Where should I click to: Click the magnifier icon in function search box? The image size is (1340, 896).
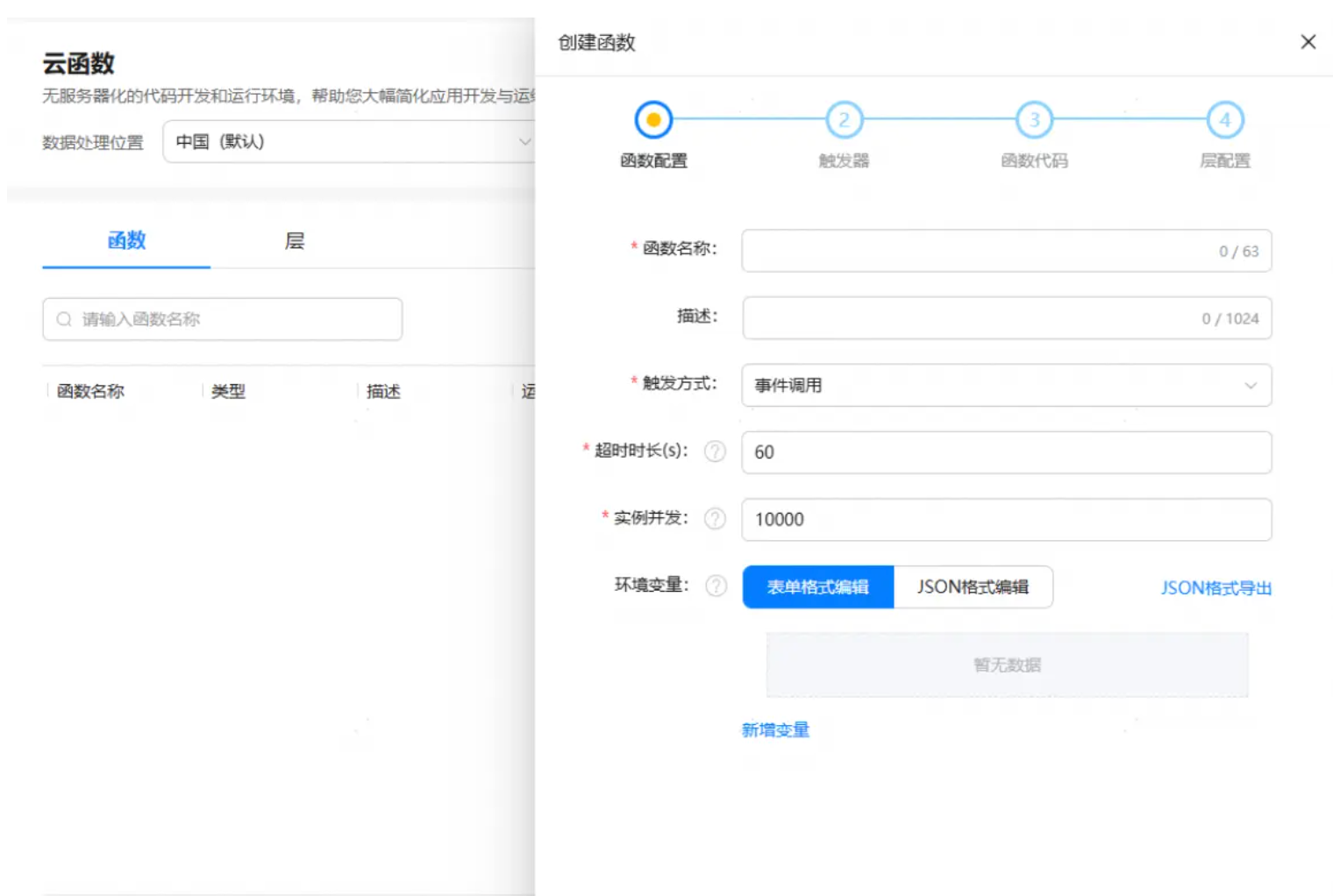tap(63, 319)
